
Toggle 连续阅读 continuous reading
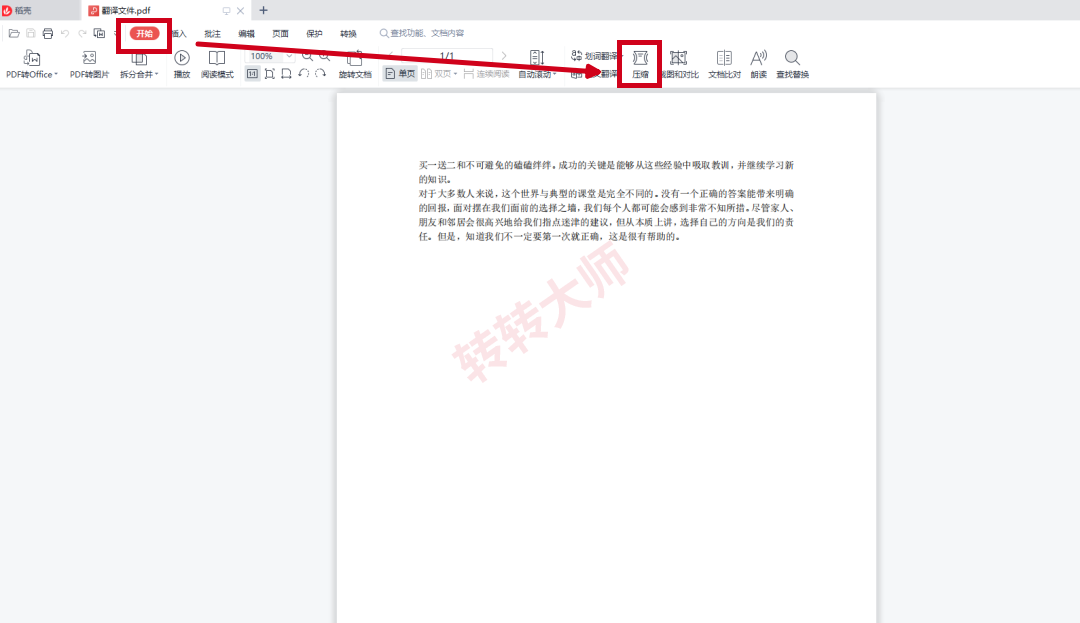click(486, 74)
